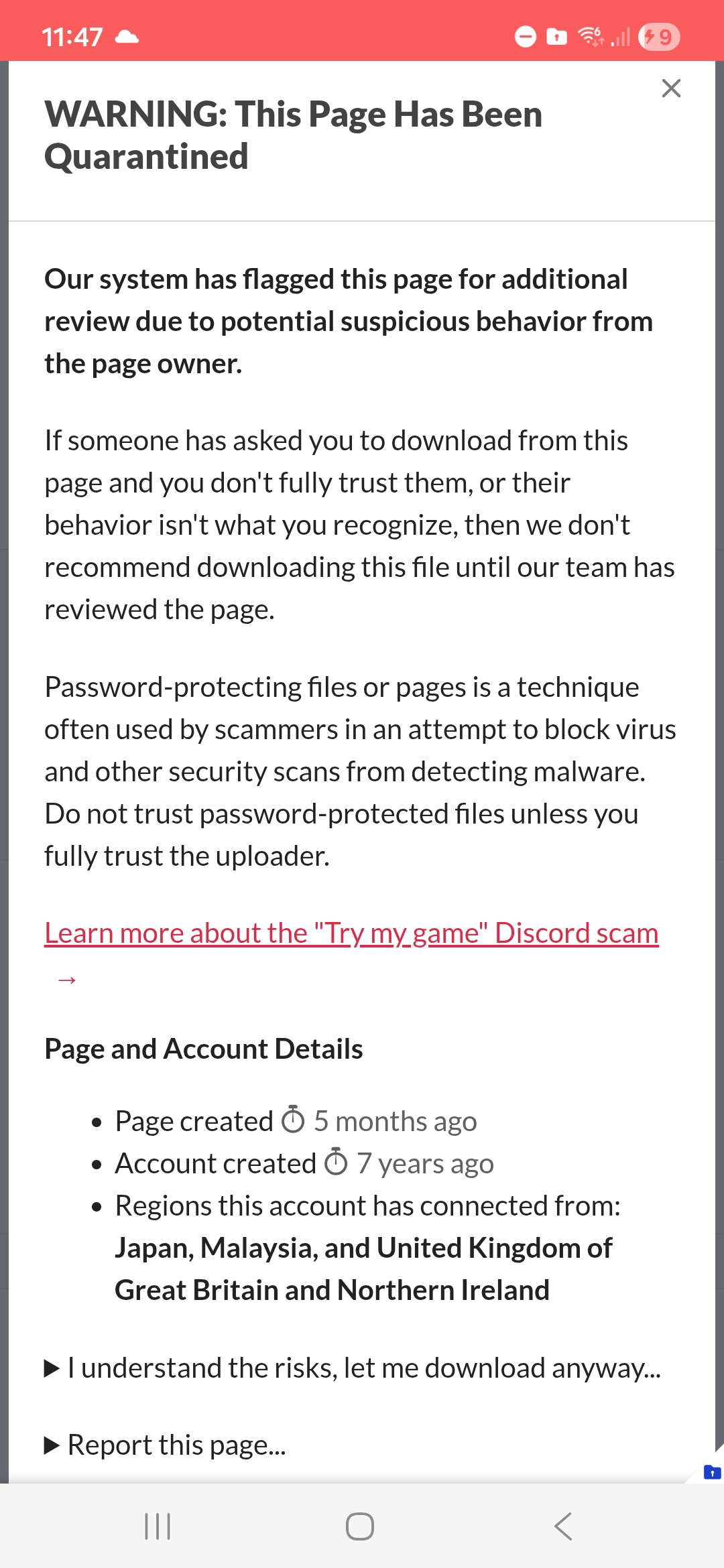Tap the battery indicator in status bar
This screenshot has width=724, height=1568.
659,36
